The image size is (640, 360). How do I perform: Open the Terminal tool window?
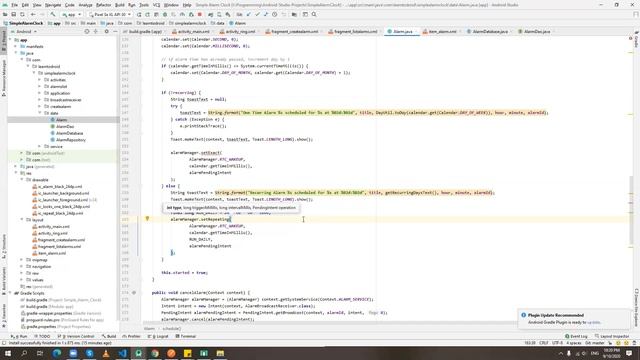[x=186, y=336]
